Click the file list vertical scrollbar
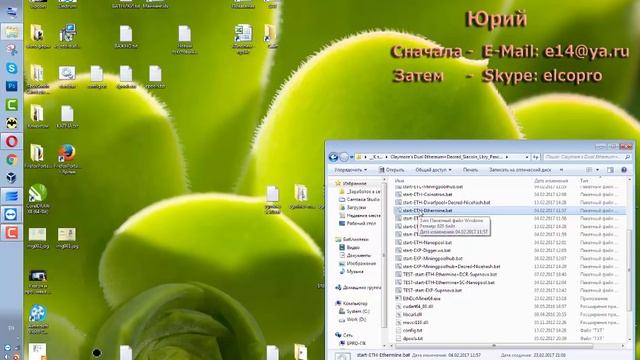Image resolution: width=640 pixels, height=360 pixels. click(x=629, y=269)
